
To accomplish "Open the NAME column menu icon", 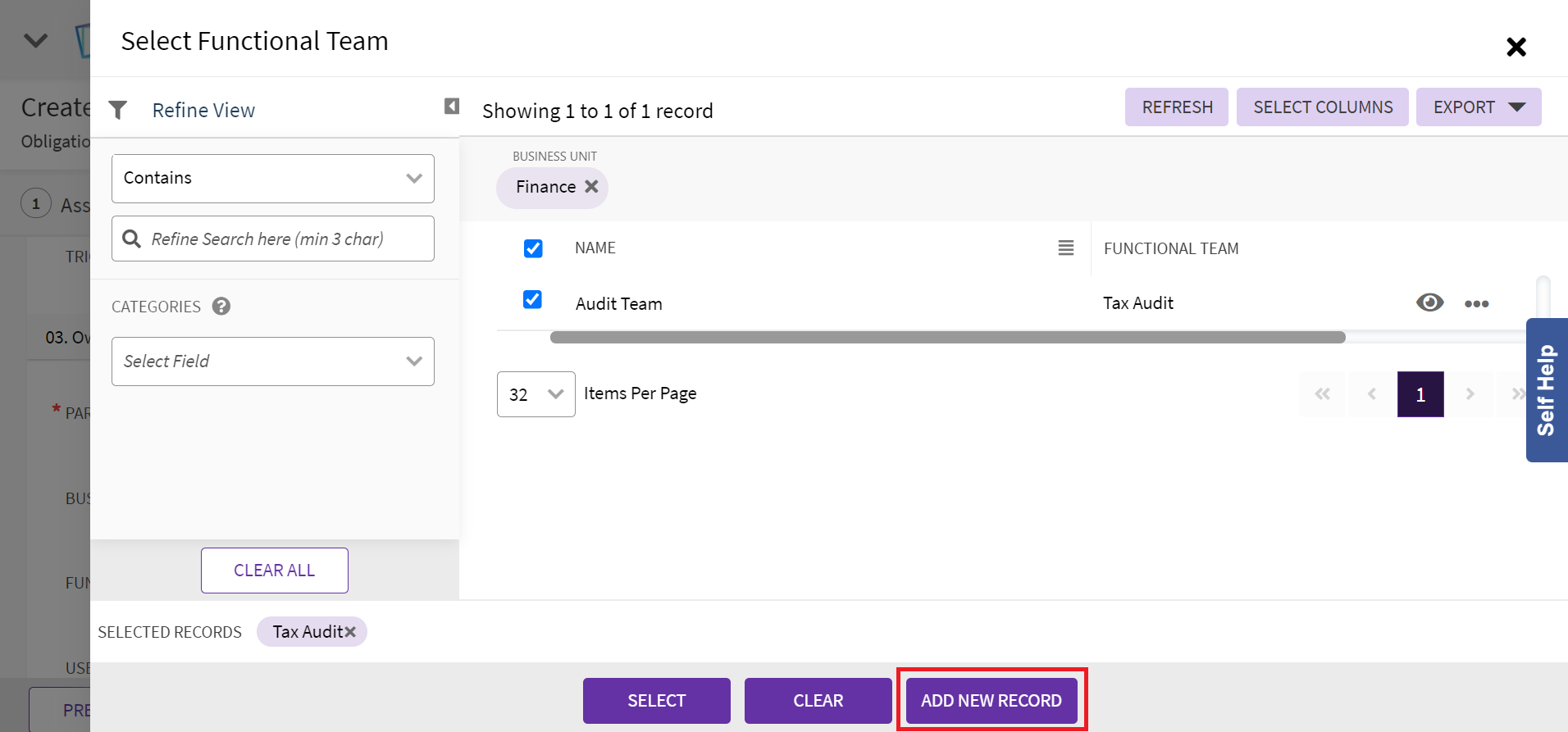I will click(1065, 248).
